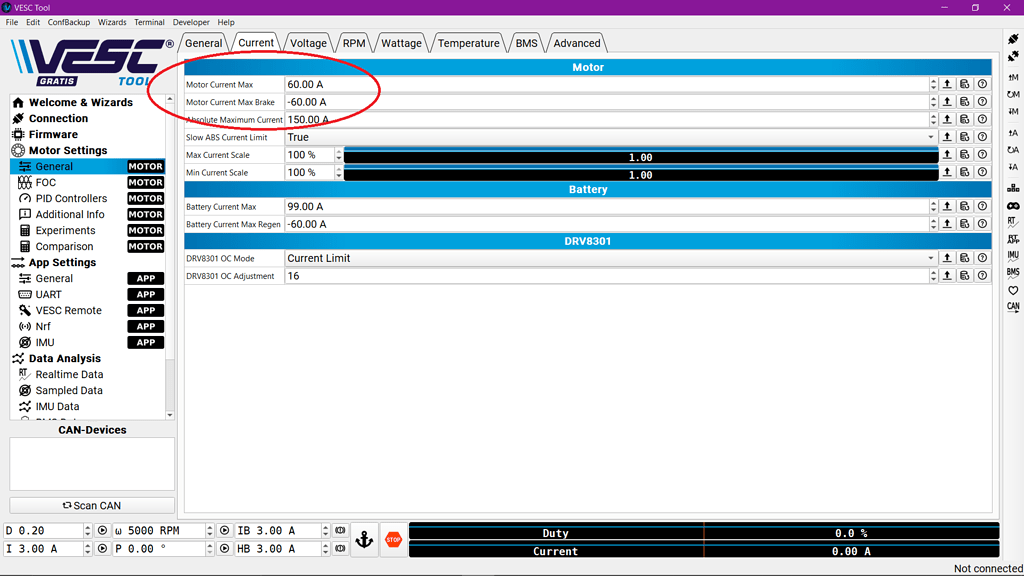Open the DRV8301 OC Mode dropdown
The height and width of the screenshot is (576, 1024).
click(x=930, y=257)
